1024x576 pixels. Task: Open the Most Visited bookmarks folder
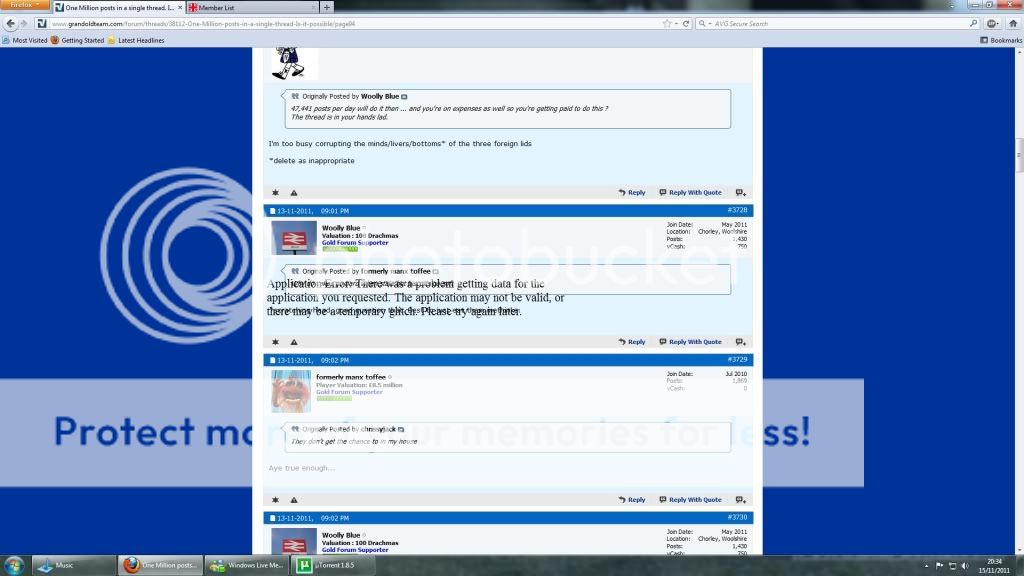pos(25,40)
